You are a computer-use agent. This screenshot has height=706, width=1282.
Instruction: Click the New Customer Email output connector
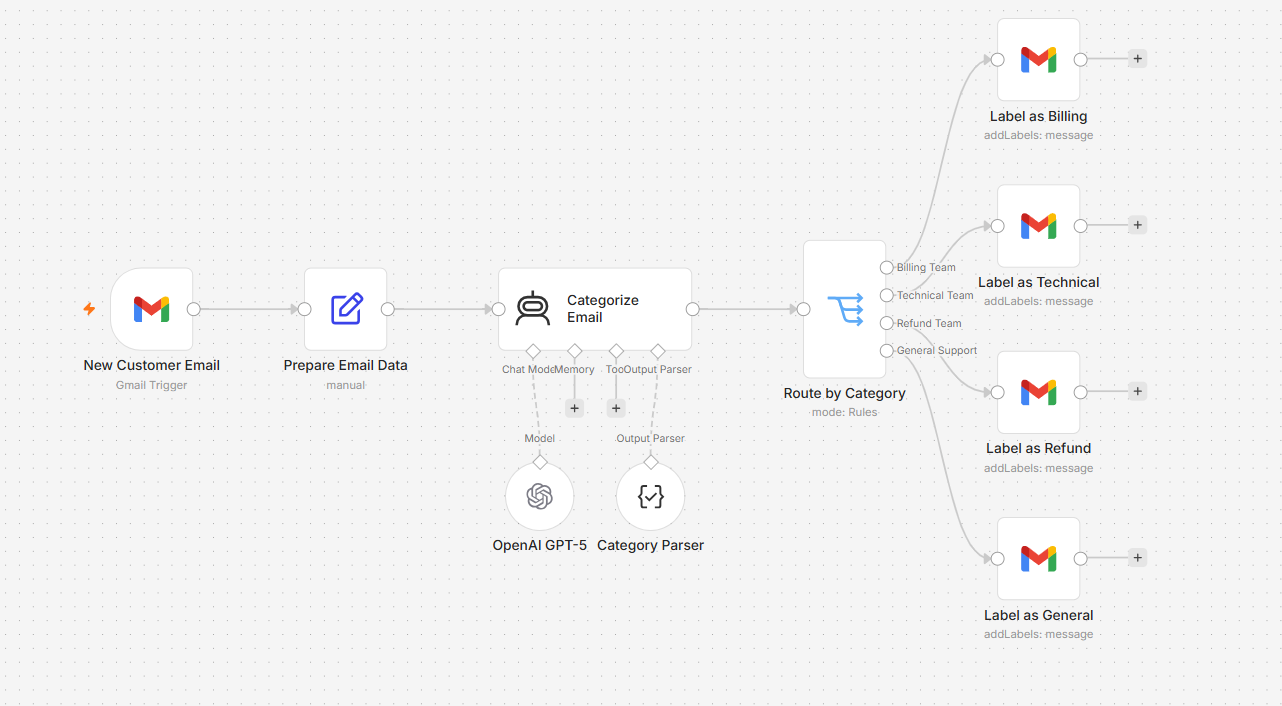(194, 309)
